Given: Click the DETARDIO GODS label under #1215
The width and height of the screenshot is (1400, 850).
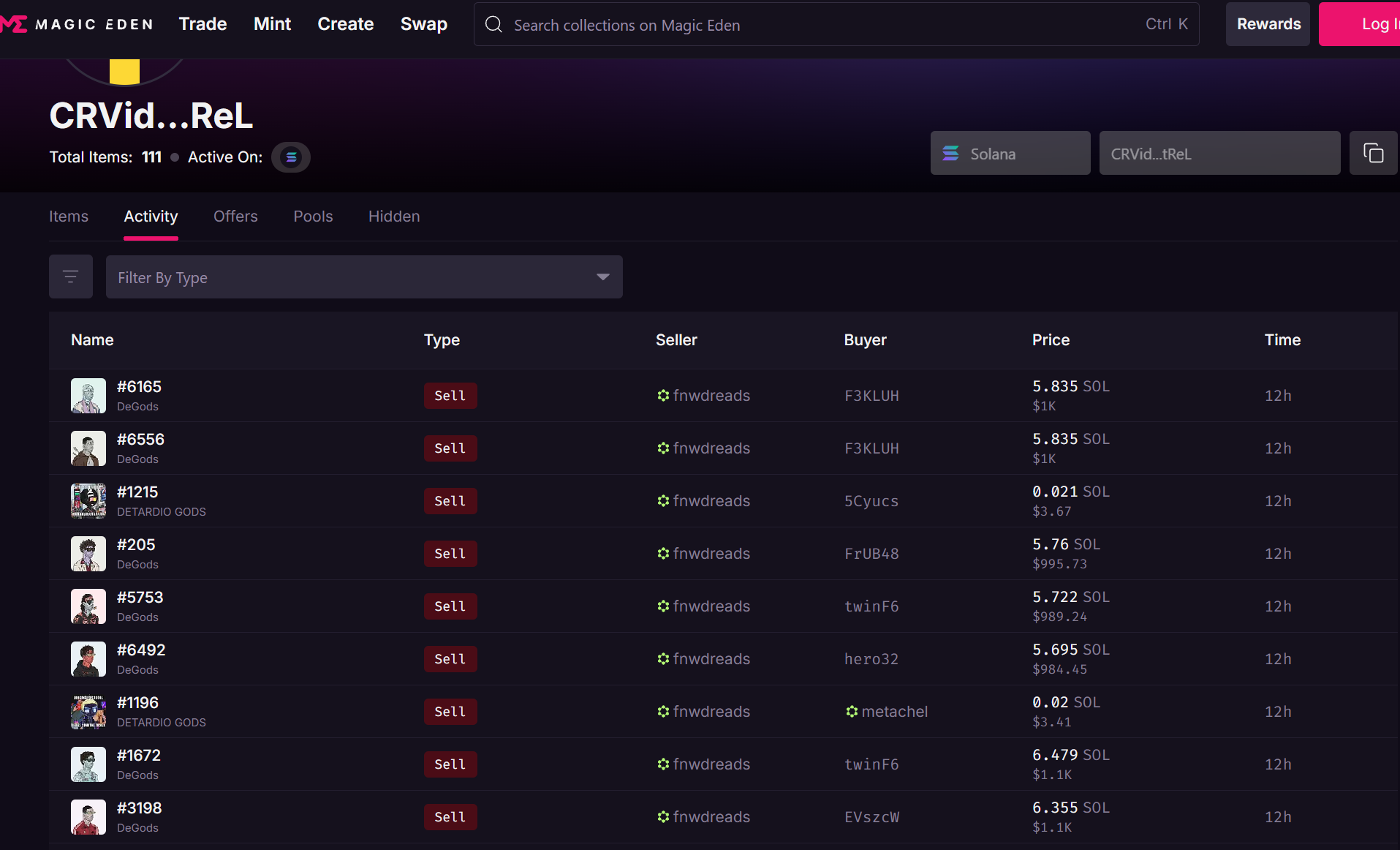Looking at the screenshot, I should (x=162, y=512).
